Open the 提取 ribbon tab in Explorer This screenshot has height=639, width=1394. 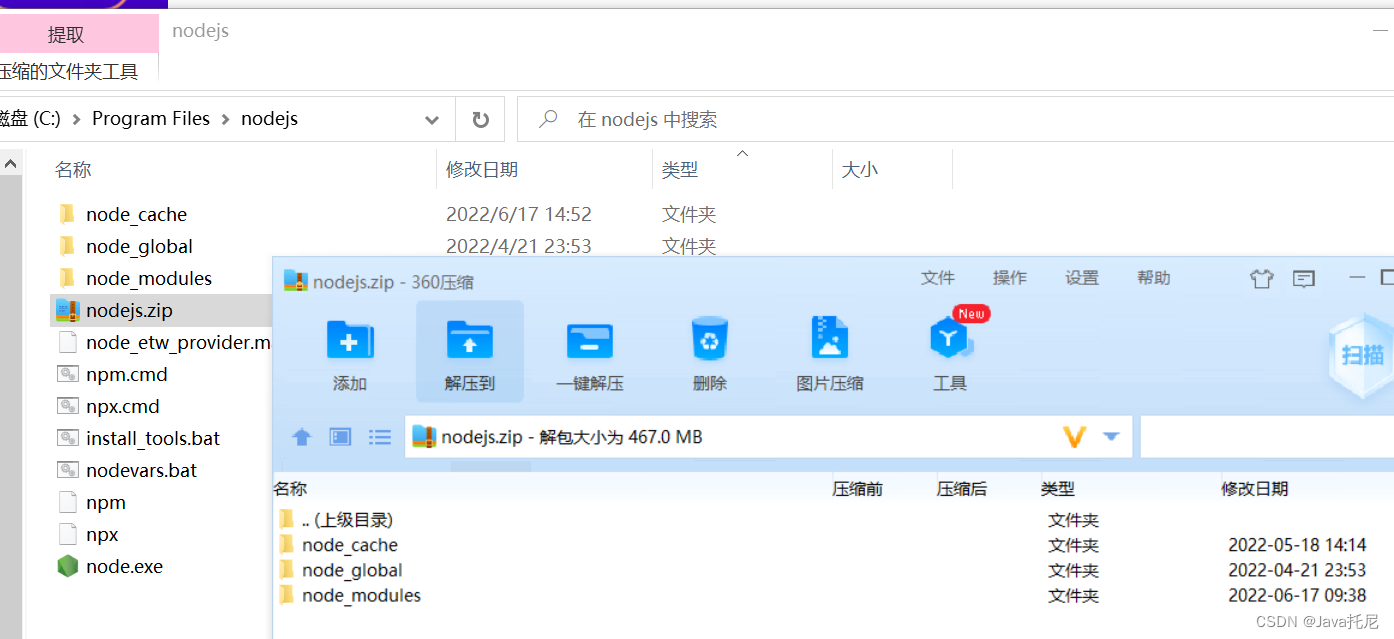coord(66,35)
